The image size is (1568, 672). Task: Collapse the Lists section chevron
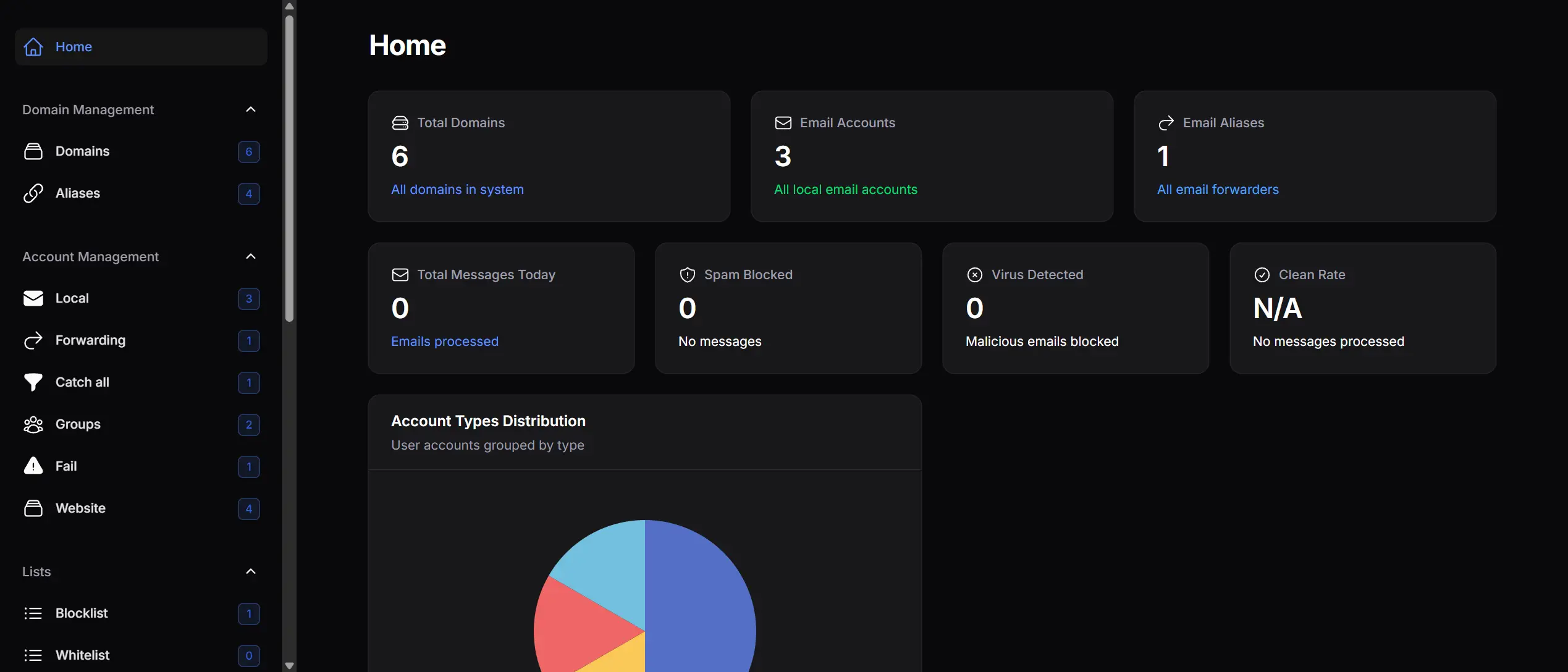point(251,571)
